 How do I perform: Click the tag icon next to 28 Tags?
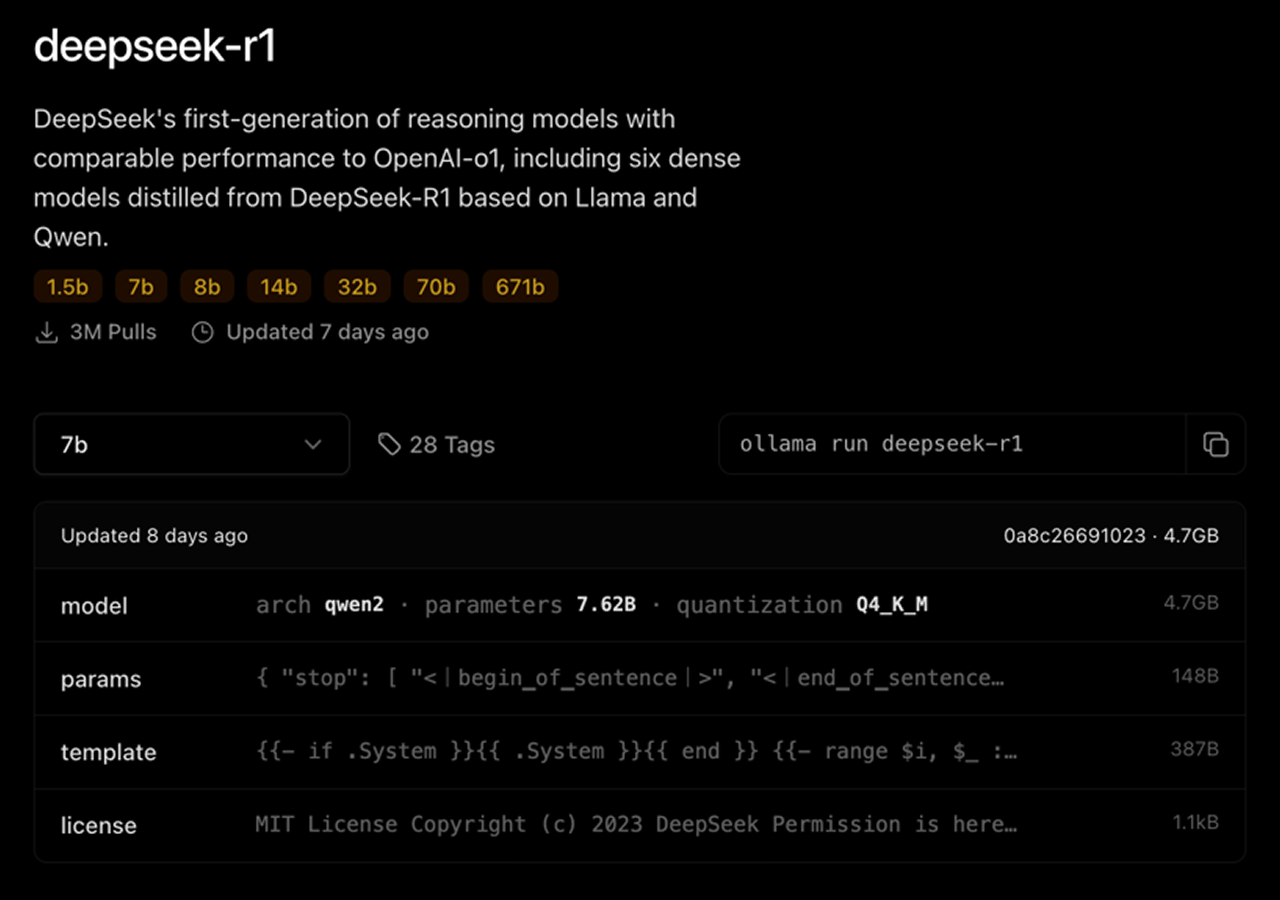coord(387,444)
